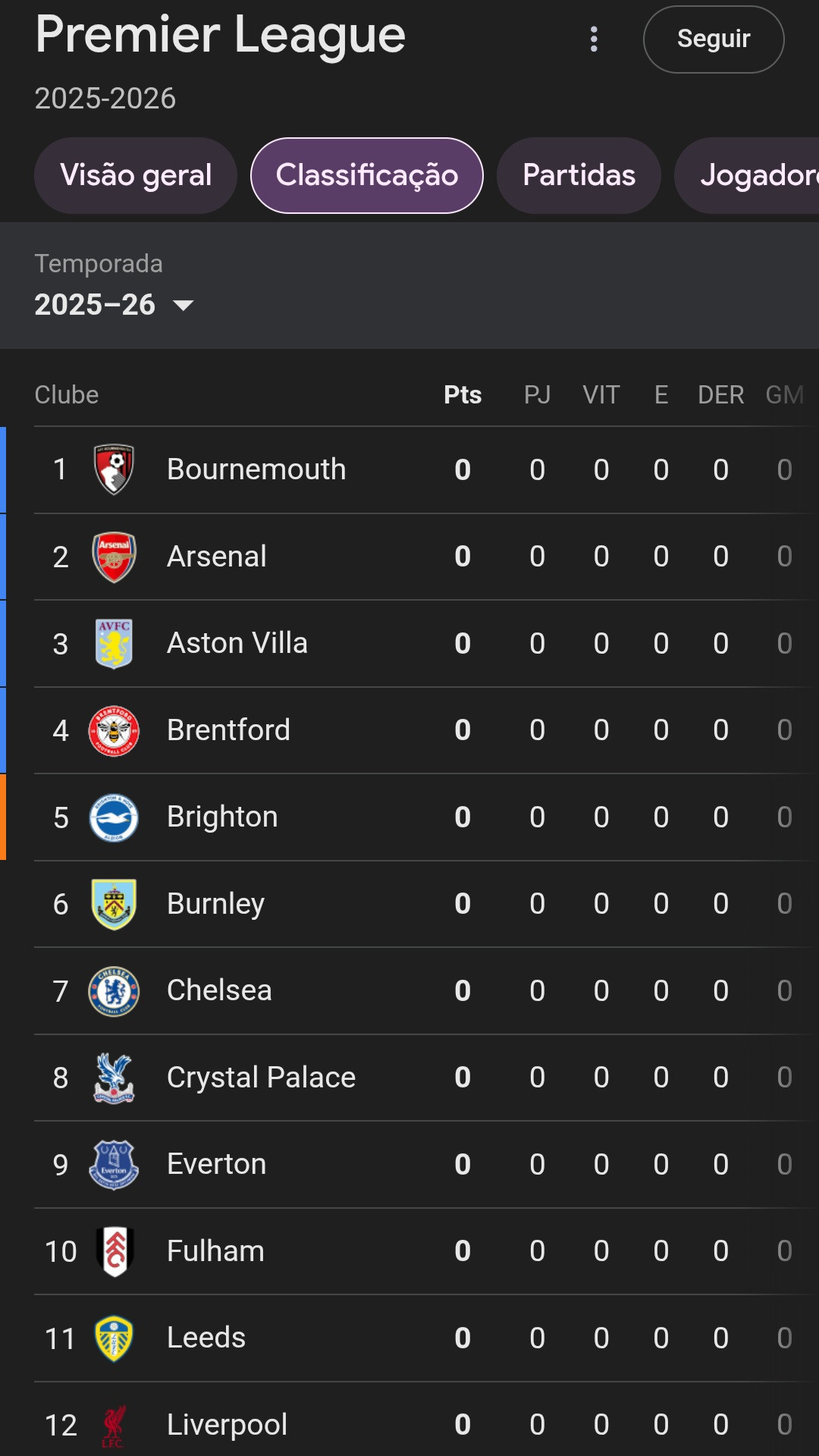Screen dimensions: 819x1456
Task: Open the Temporada season selector
Action: point(115,285)
